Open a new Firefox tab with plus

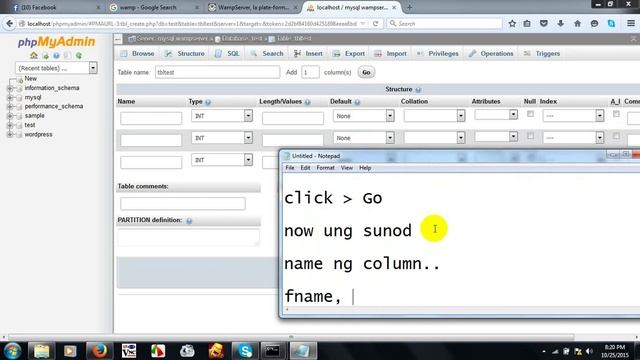point(409,7)
